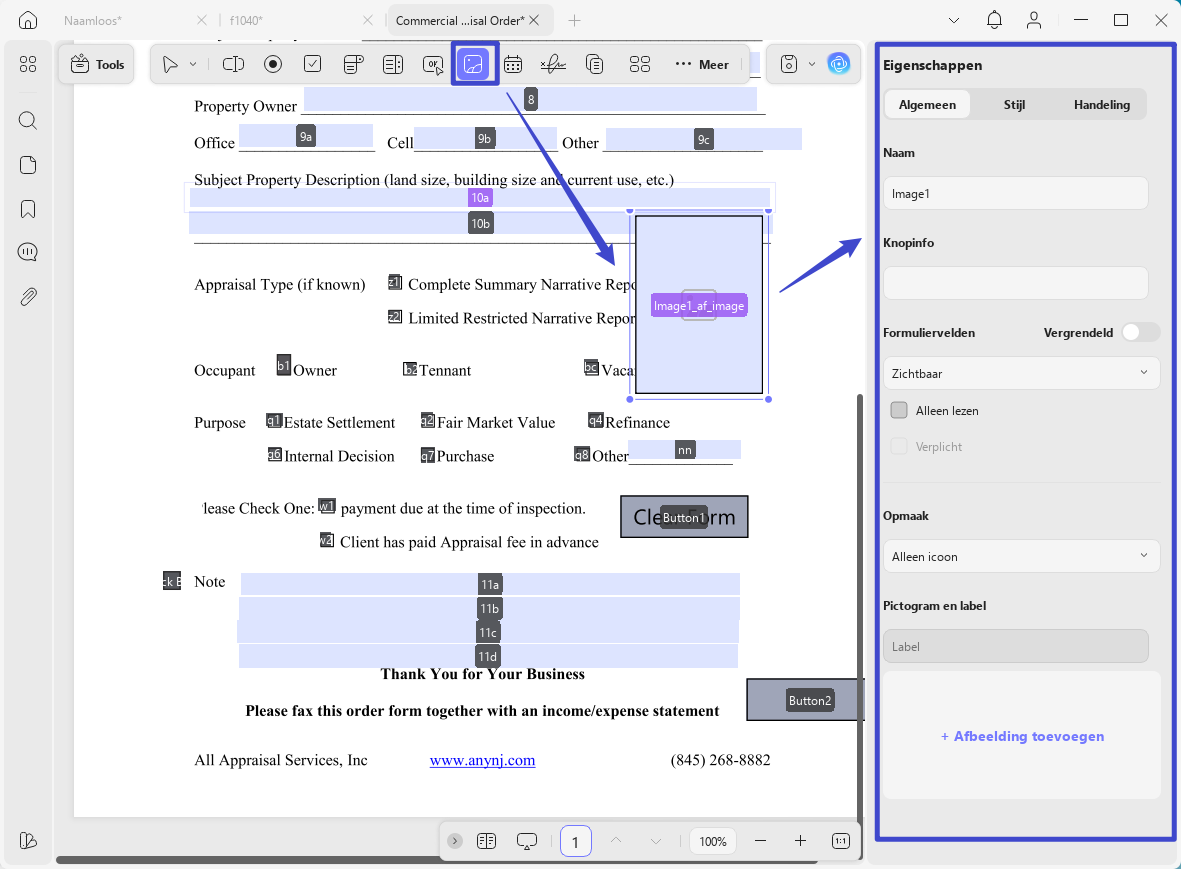Switch to the f1040 document tab
Image resolution: width=1181 pixels, height=869 pixels.
click(x=246, y=20)
